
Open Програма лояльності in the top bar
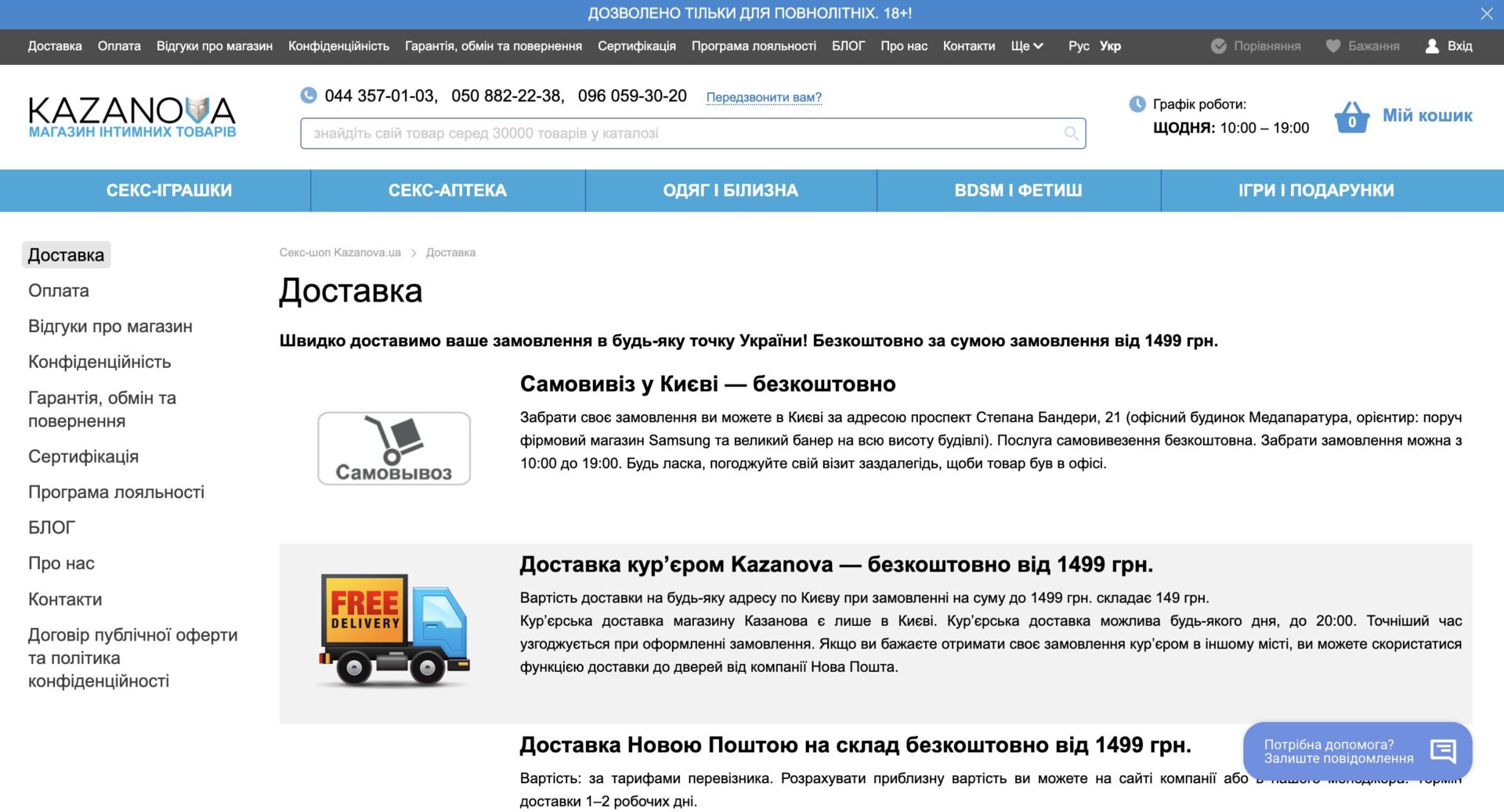coord(754,46)
